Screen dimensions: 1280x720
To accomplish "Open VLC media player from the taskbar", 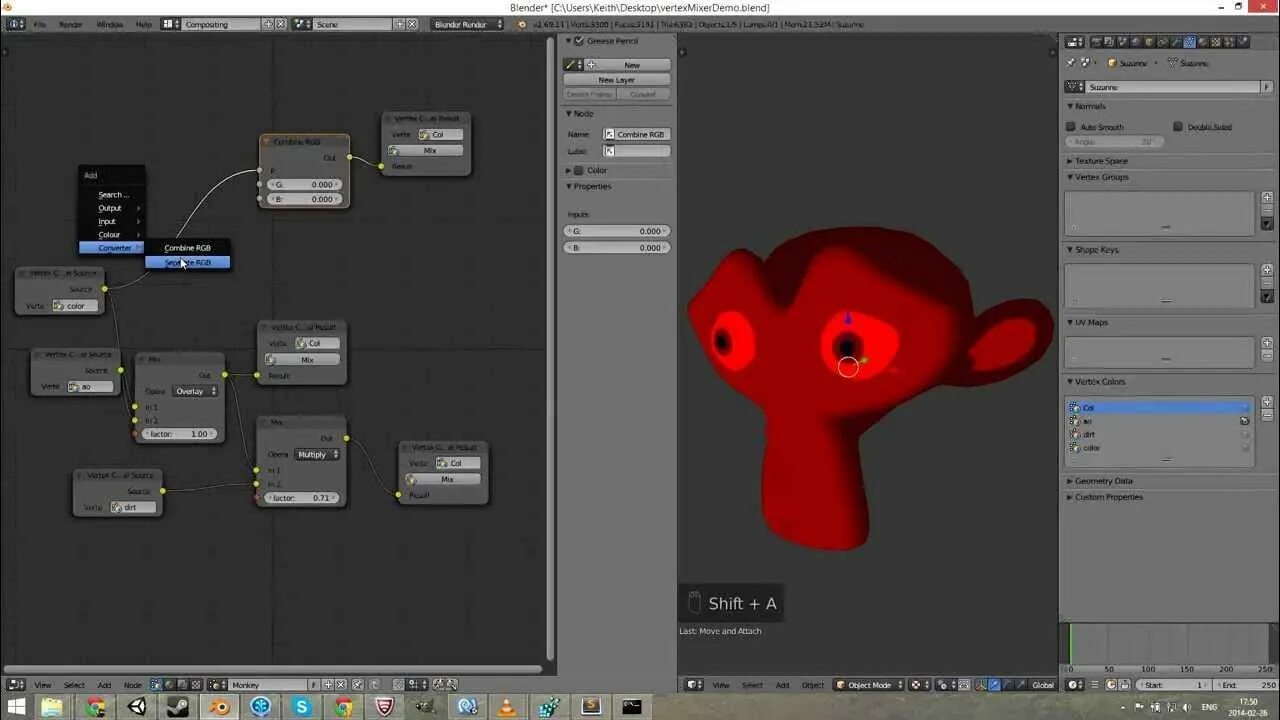I will 507,707.
